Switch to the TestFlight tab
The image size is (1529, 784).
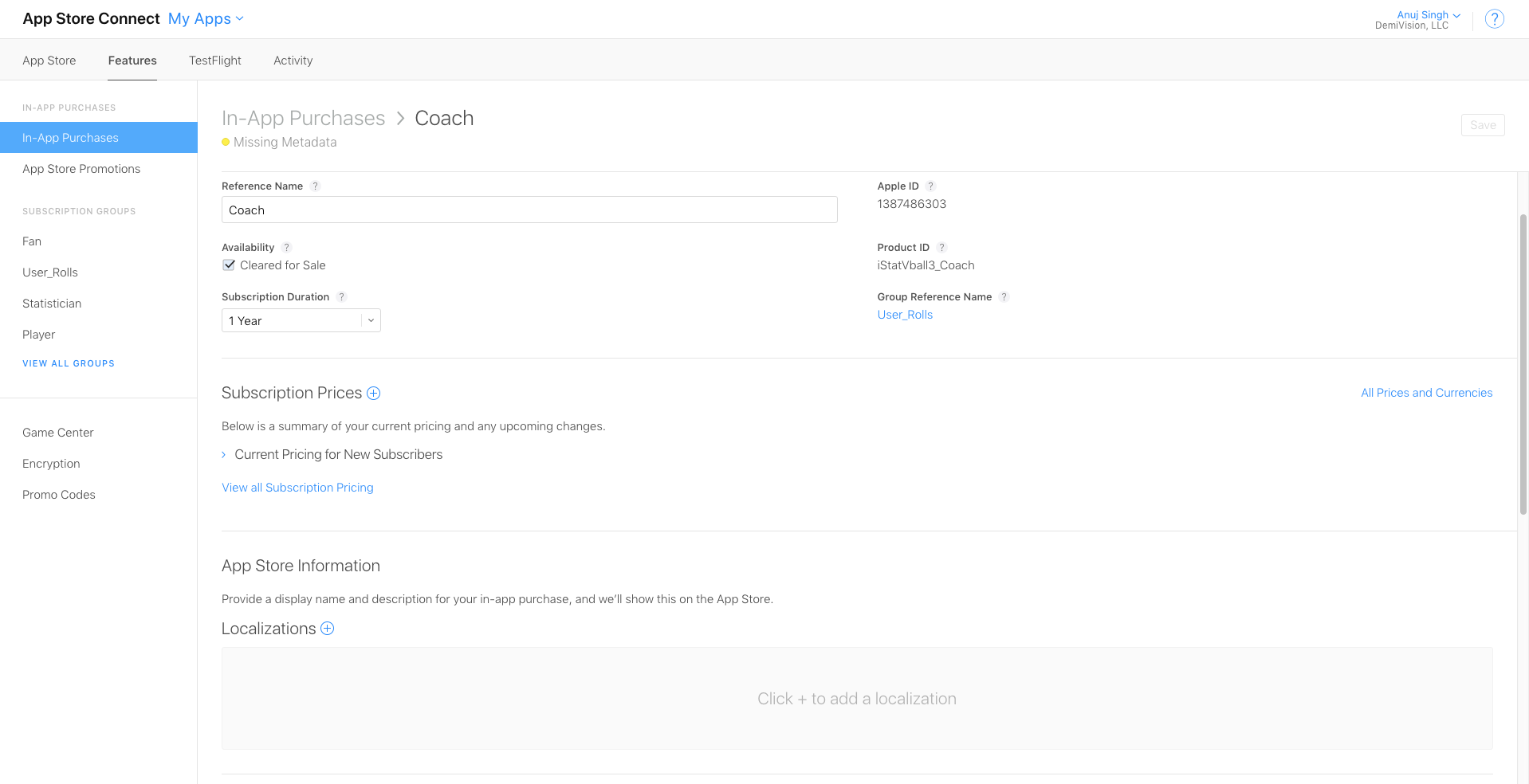click(215, 61)
